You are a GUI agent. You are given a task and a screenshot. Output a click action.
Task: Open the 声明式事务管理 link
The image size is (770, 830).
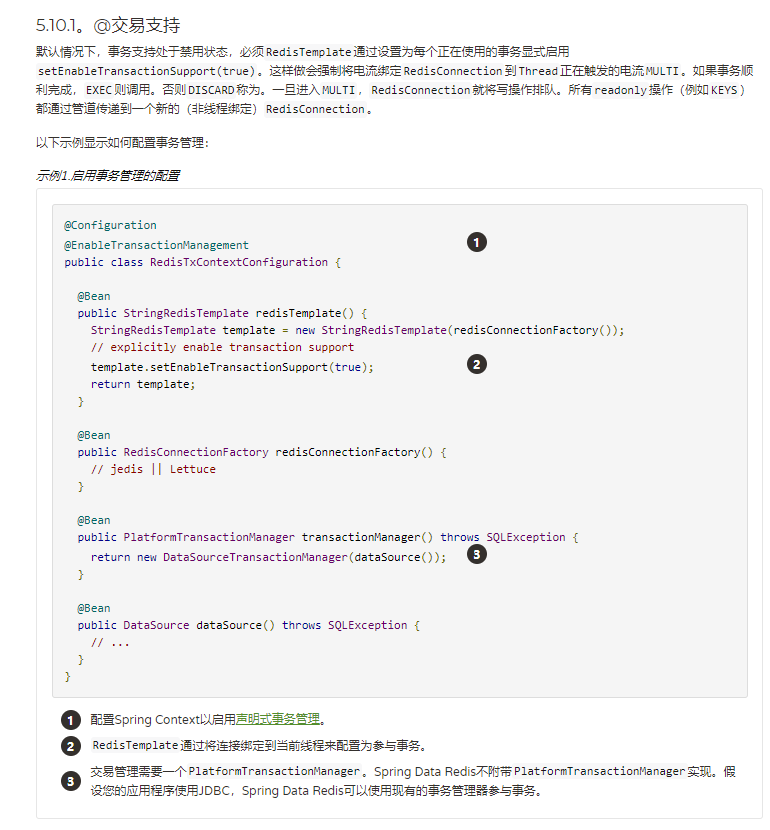[278, 719]
